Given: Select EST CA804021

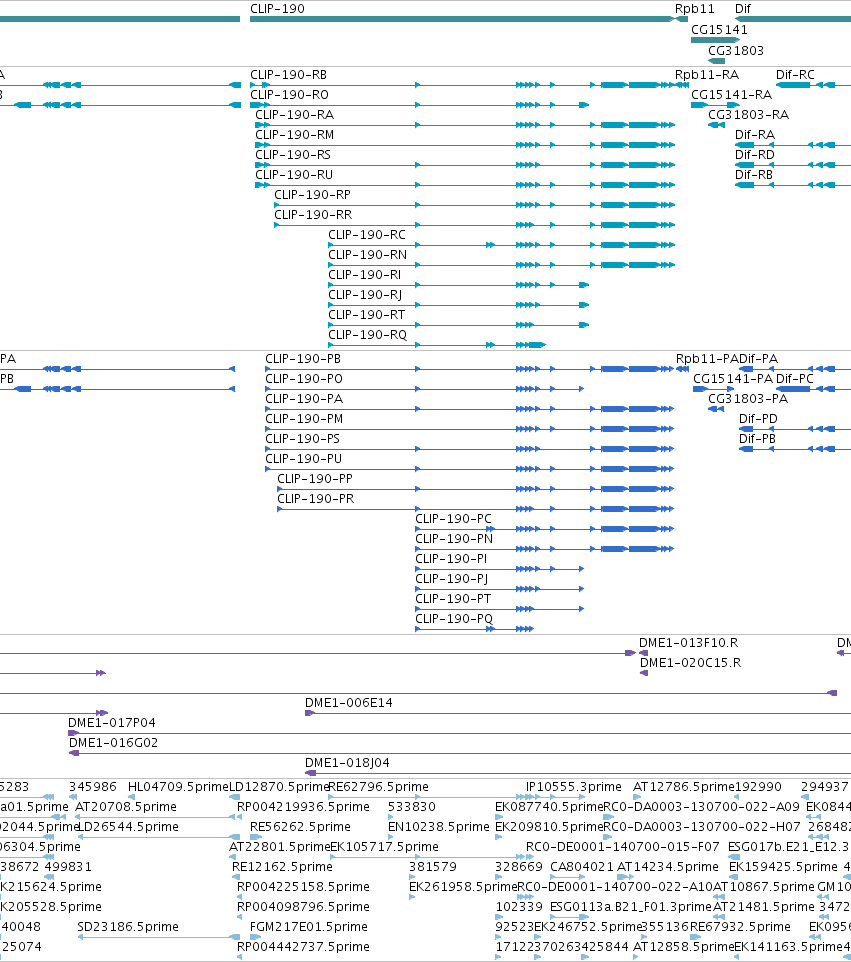Looking at the screenshot, I should (x=582, y=867).
